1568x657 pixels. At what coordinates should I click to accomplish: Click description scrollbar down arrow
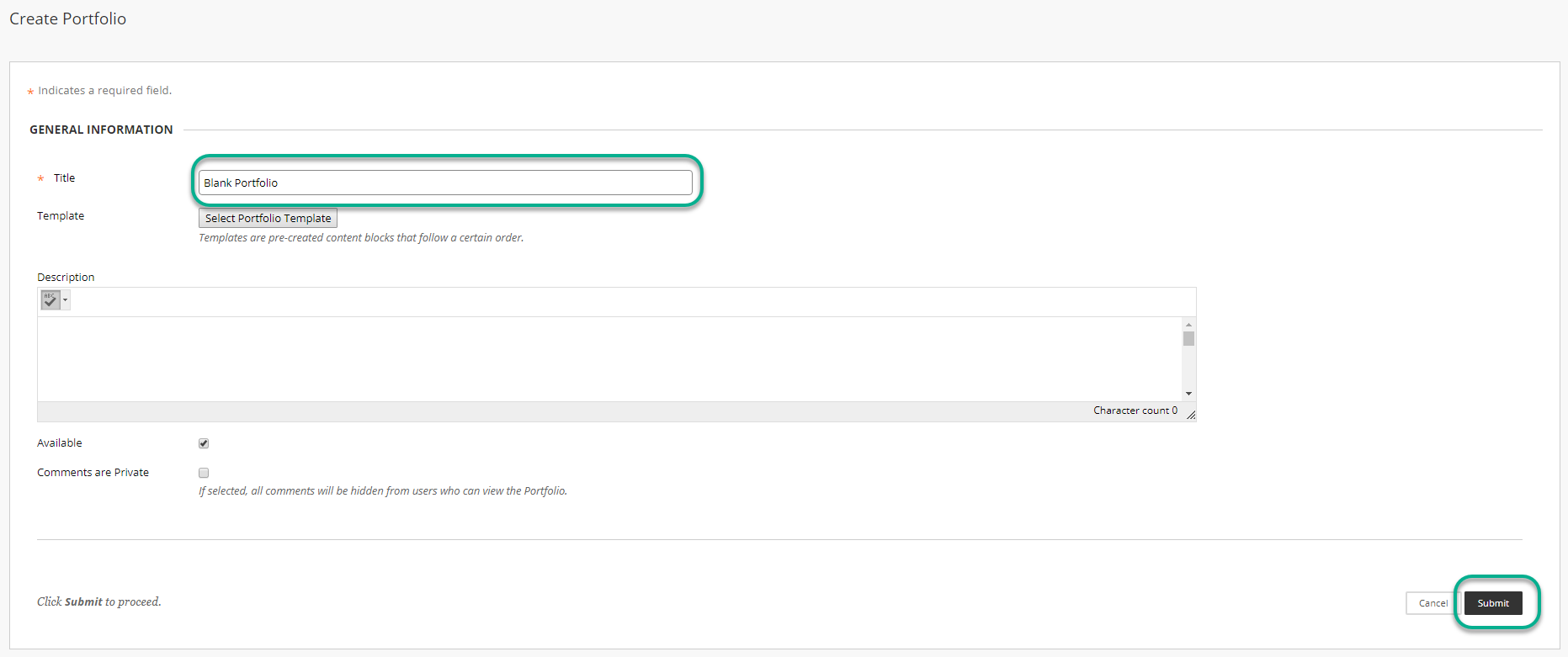click(x=1188, y=394)
